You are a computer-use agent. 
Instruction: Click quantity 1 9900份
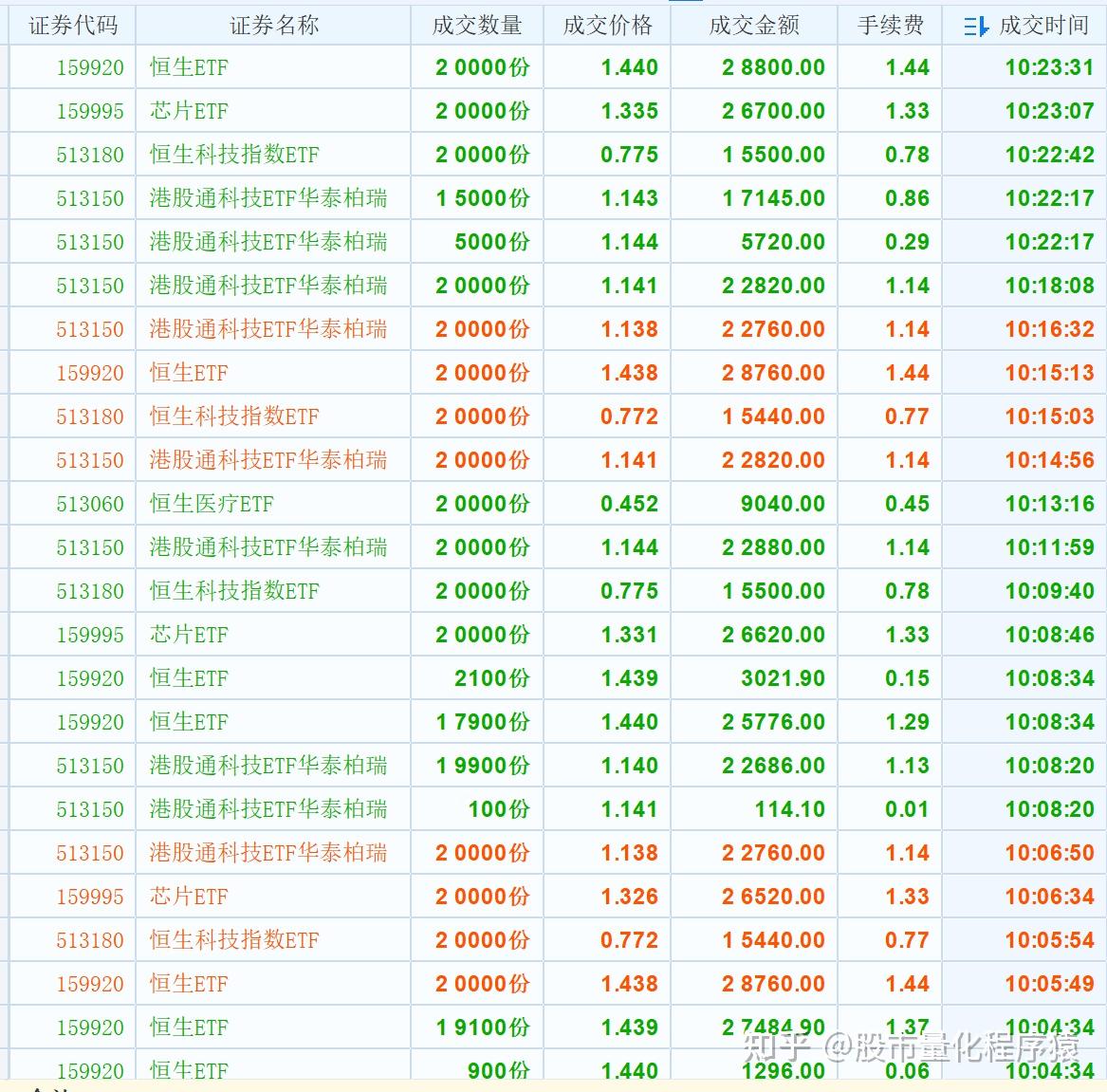483,766
